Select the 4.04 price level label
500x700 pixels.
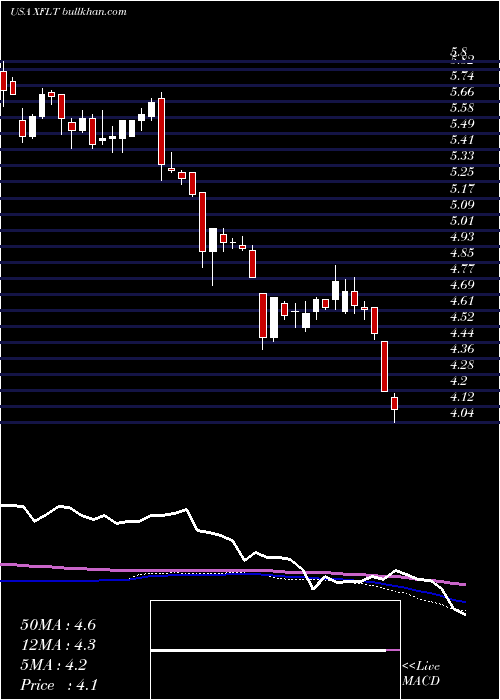(462, 413)
